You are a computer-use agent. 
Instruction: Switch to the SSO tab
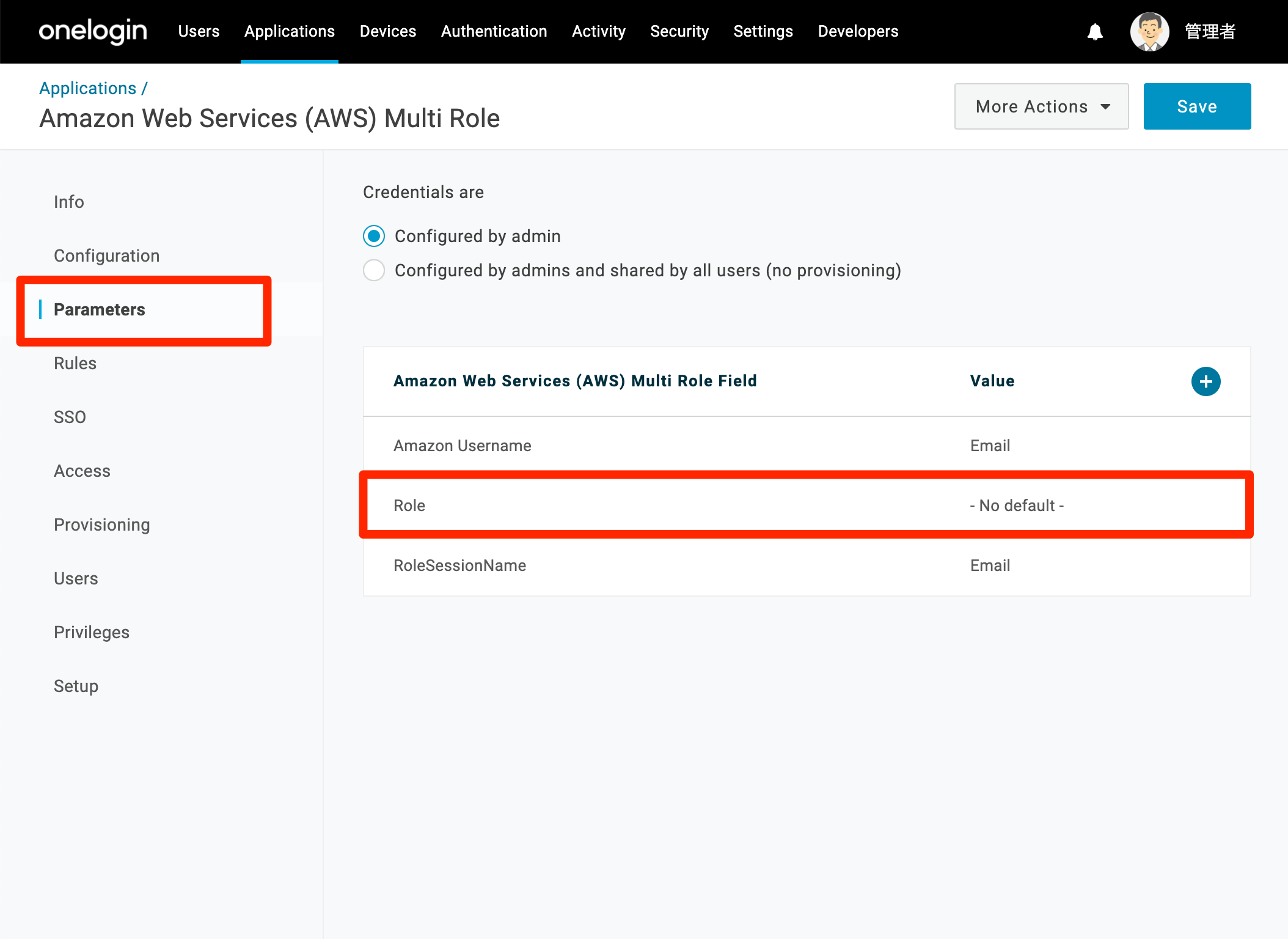point(70,417)
